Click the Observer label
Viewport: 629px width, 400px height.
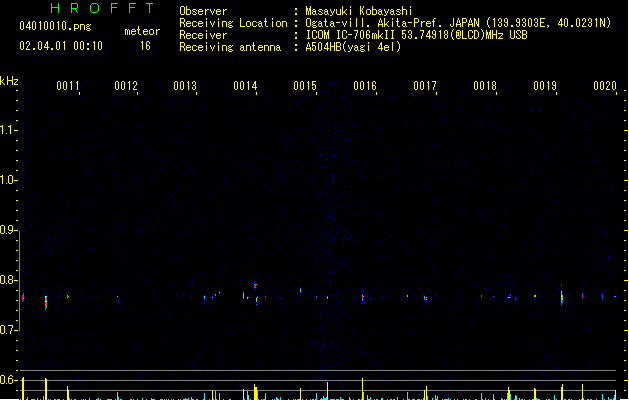click(203, 11)
